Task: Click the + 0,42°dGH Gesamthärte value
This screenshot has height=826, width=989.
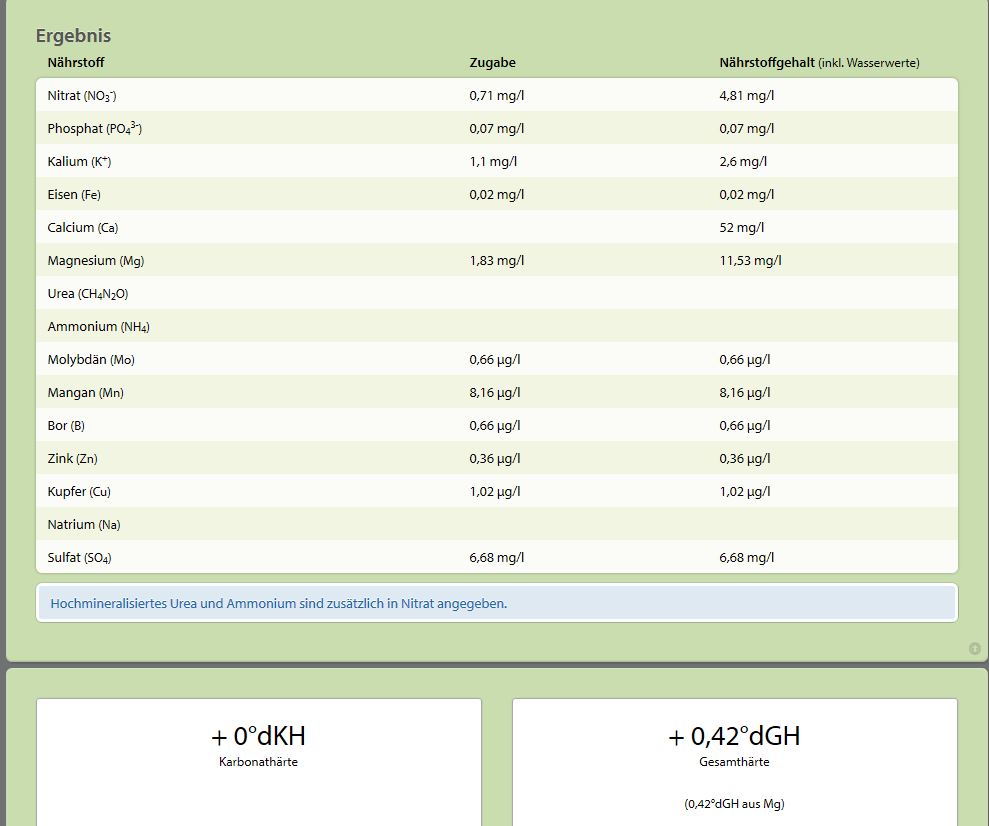Action: pos(734,737)
